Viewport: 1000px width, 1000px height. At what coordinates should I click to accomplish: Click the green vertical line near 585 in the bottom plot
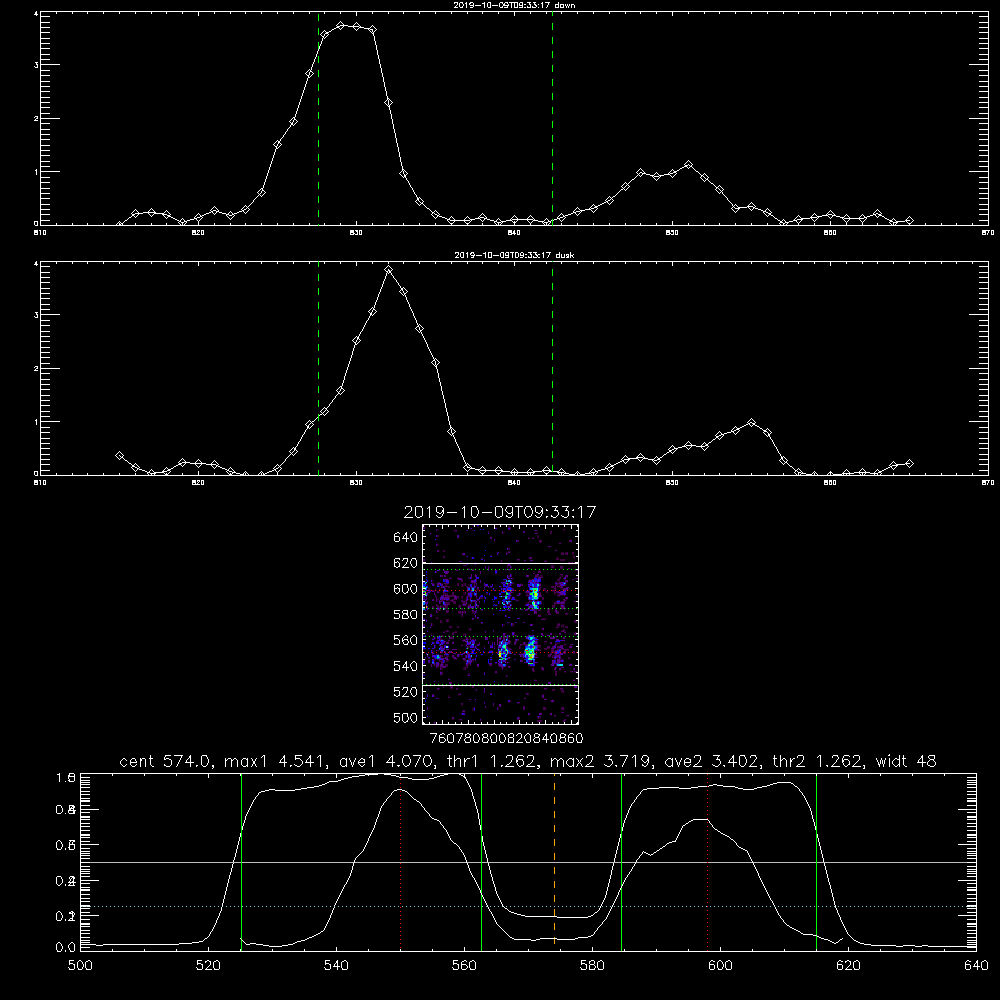[x=621, y=861]
